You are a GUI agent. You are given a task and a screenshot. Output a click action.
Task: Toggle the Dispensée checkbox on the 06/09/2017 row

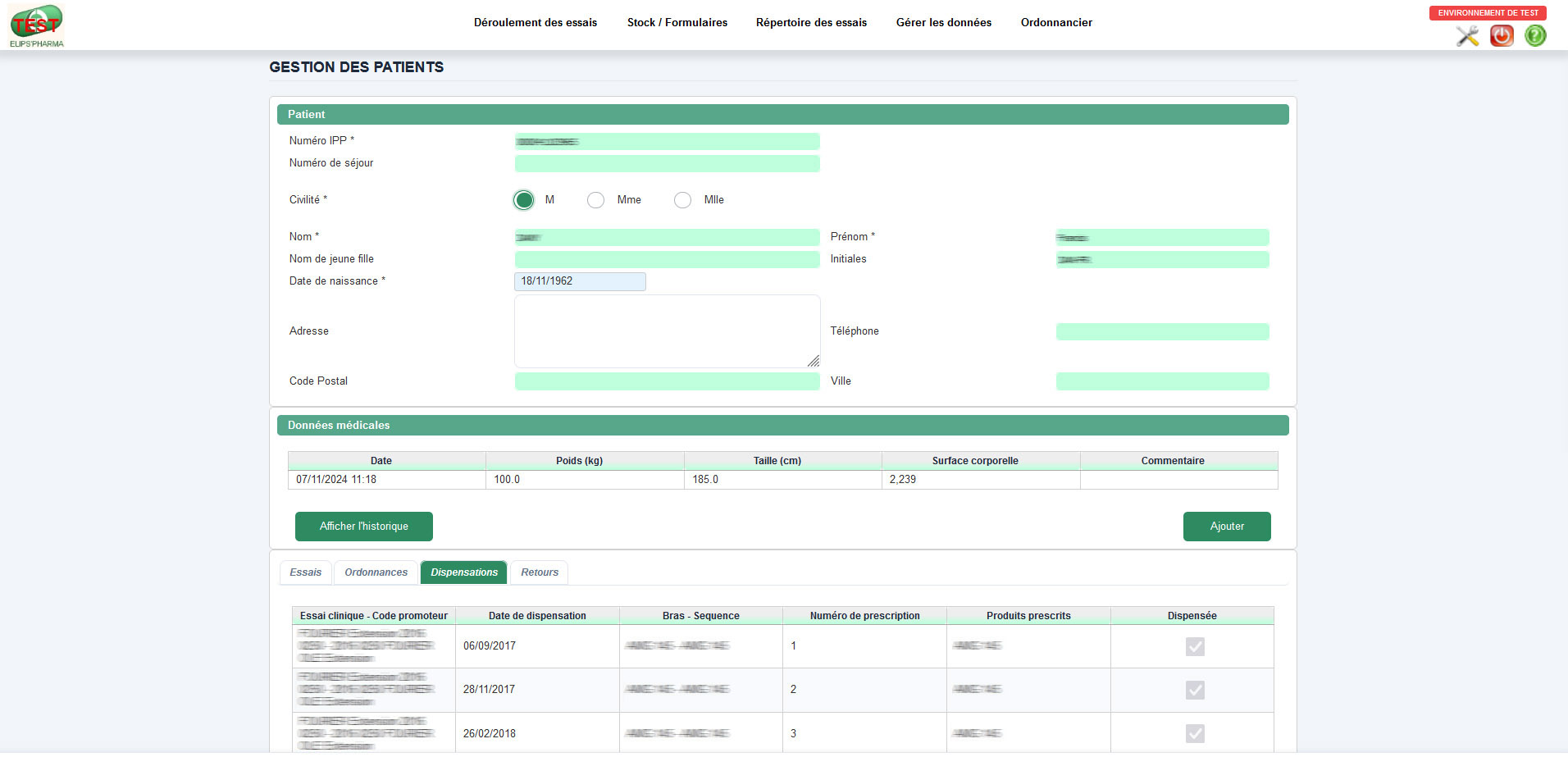pyautogui.click(x=1194, y=646)
